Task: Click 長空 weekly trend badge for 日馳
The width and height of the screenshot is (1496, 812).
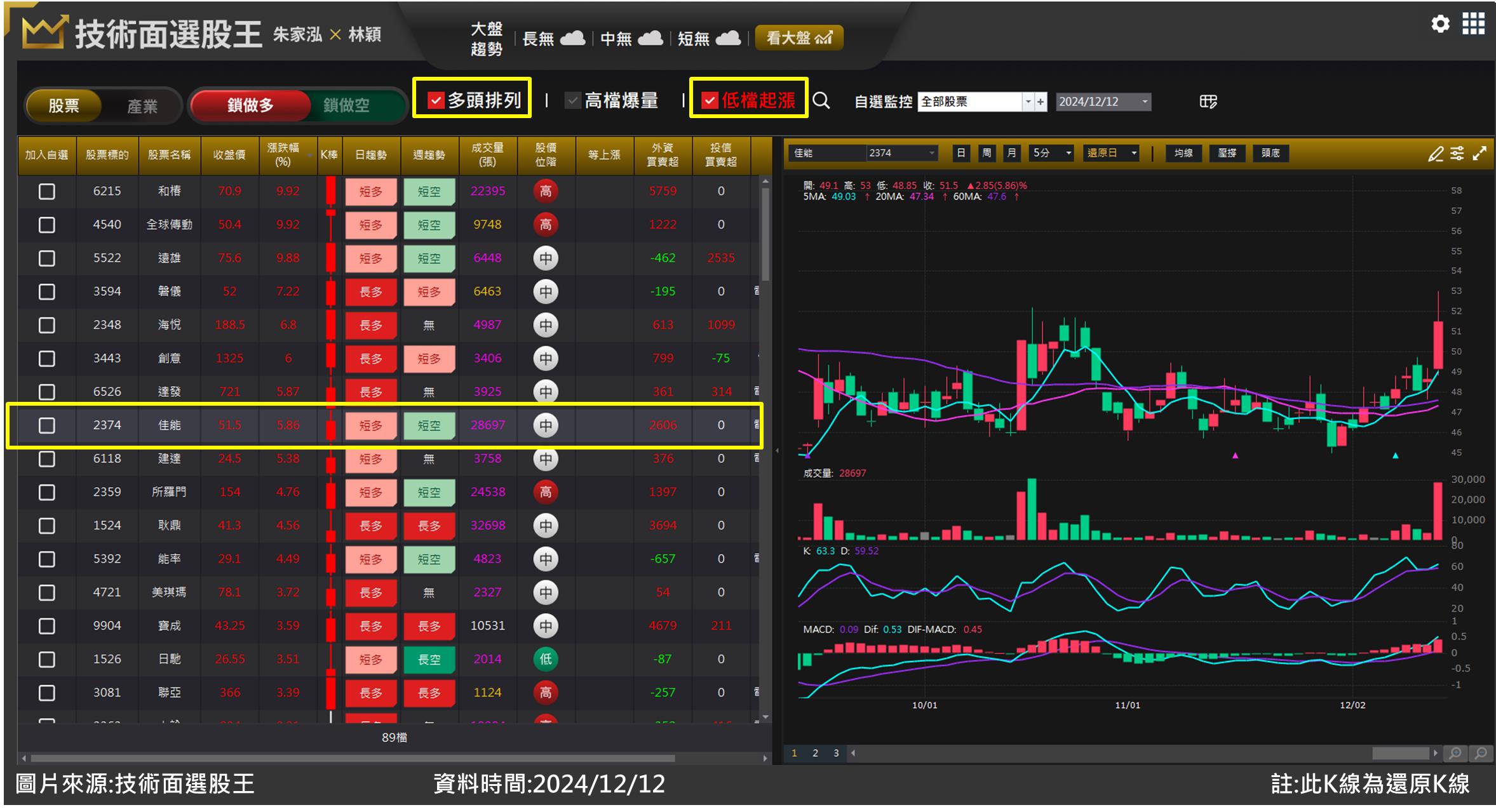Action: [x=429, y=660]
